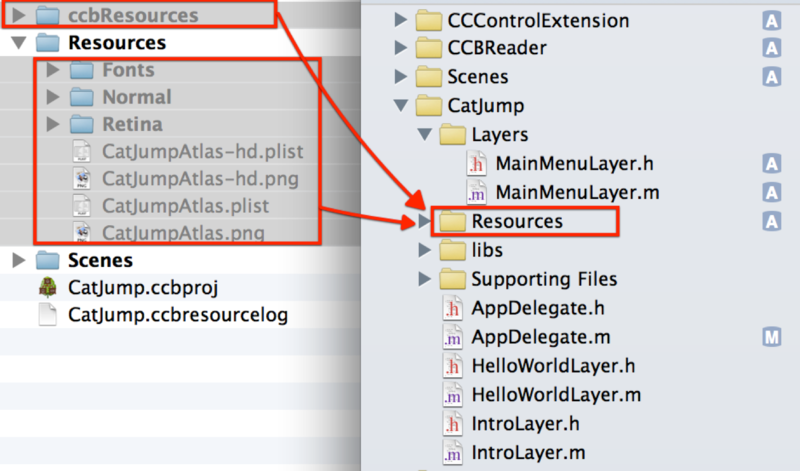Expand the libs folder
Viewport: 800px width, 471px height.
(425, 250)
